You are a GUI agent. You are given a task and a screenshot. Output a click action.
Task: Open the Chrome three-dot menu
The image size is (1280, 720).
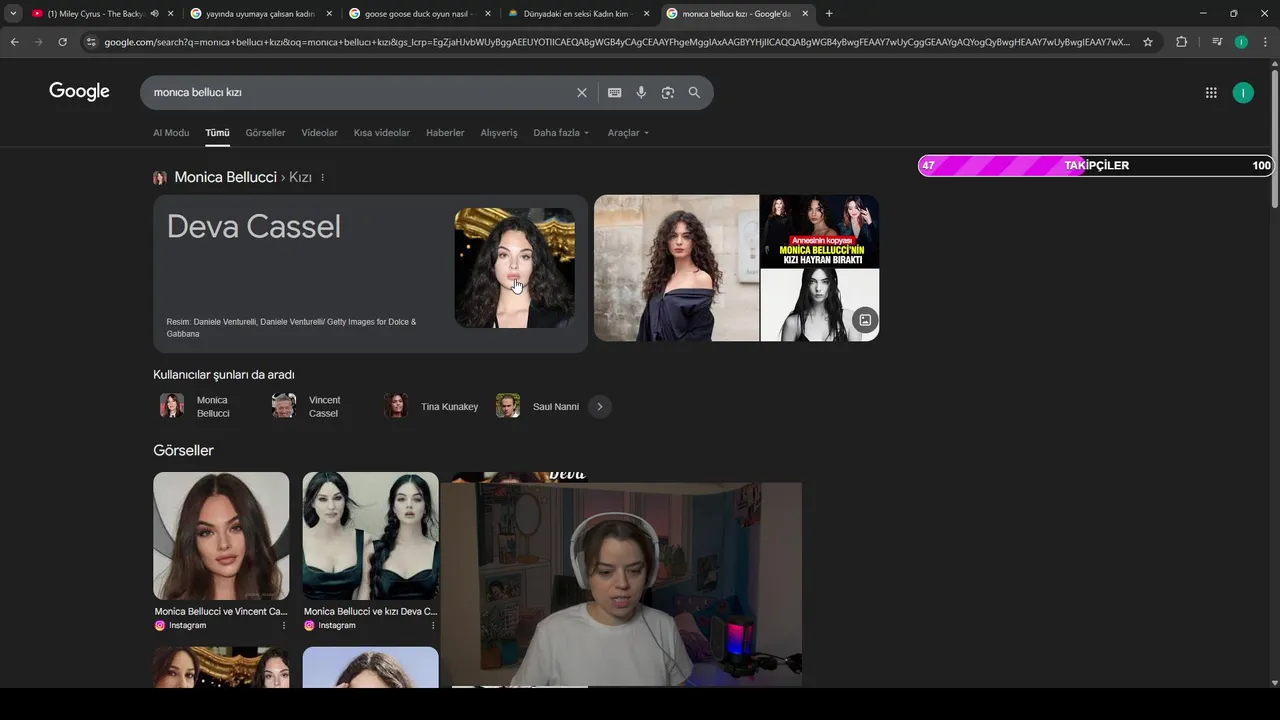pos(1265,42)
